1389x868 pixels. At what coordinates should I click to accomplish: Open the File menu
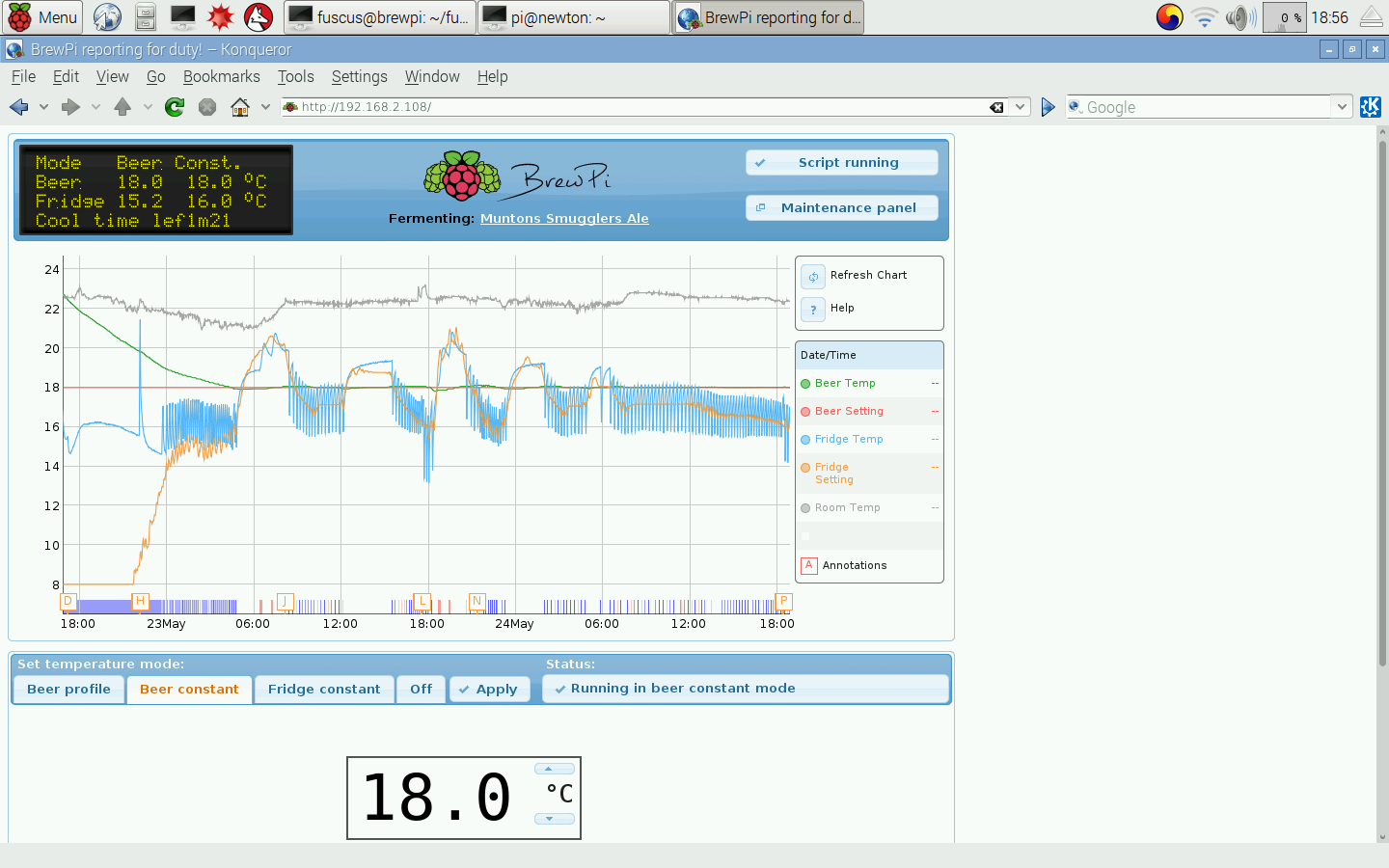23,76
